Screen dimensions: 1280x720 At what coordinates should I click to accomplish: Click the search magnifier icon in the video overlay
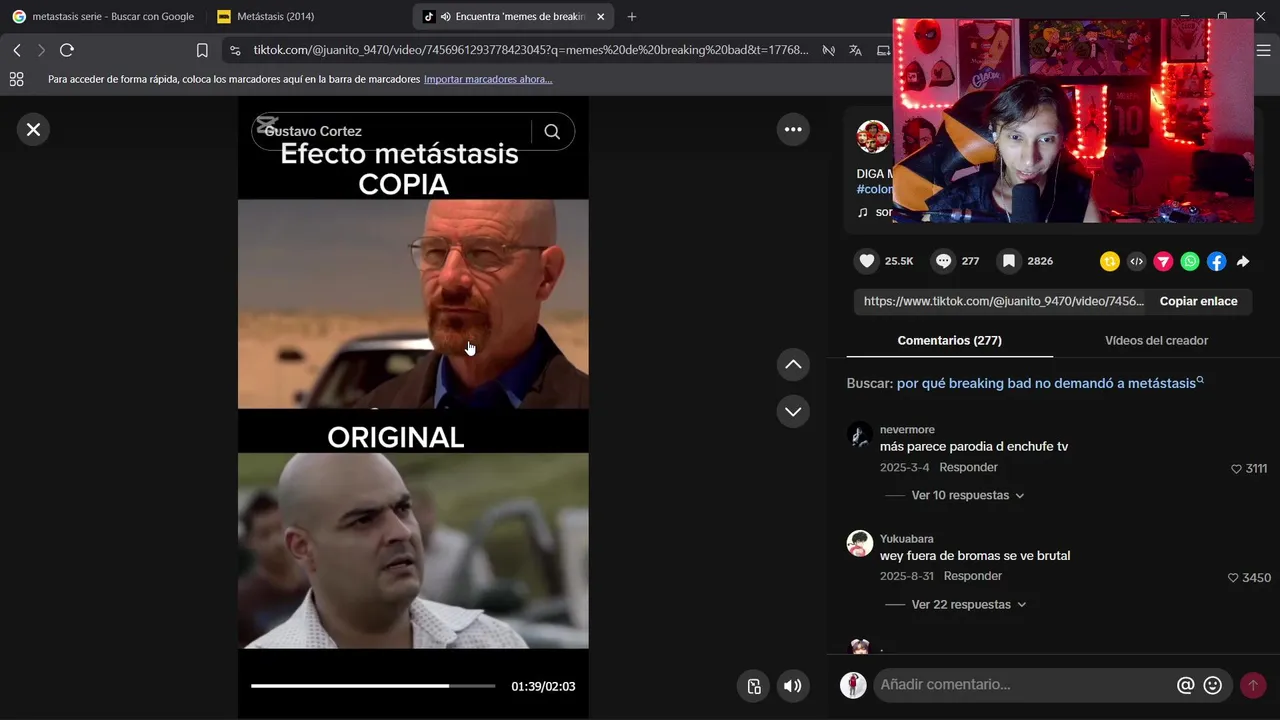tap(552, 131)
